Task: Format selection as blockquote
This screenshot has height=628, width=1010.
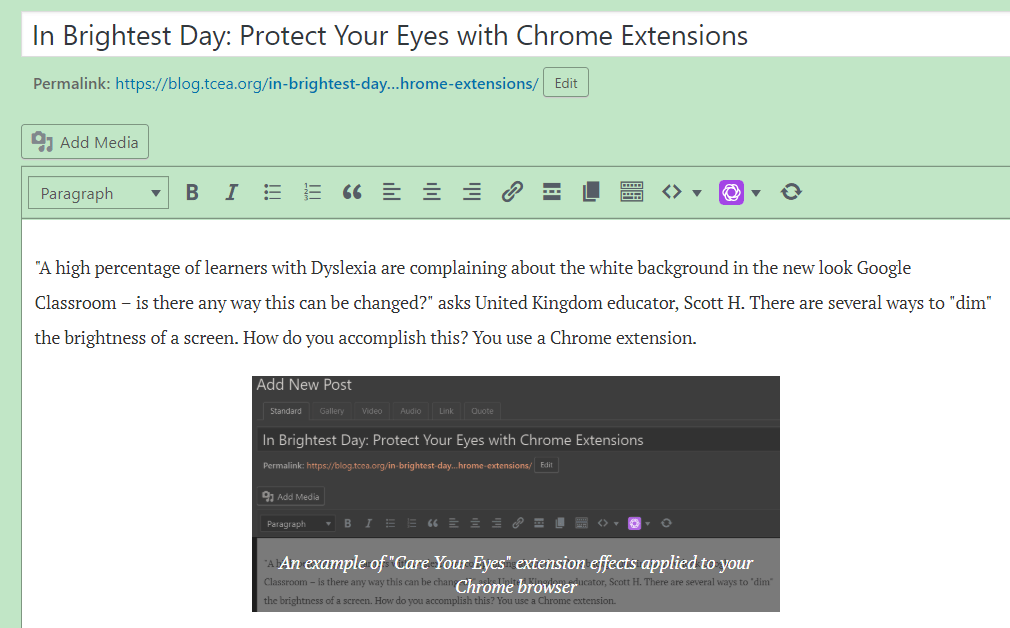Action: coord(352,192)
